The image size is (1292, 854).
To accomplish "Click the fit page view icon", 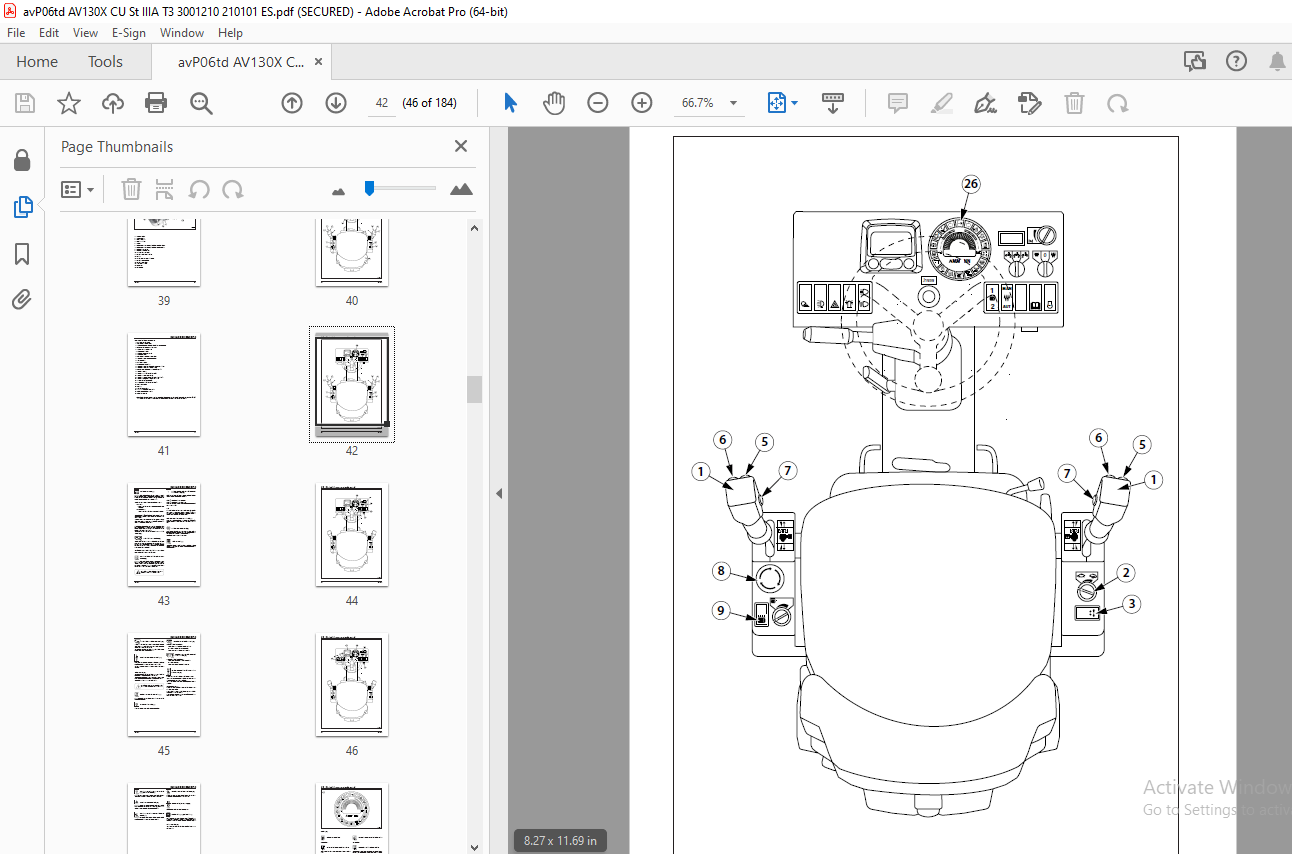I will point(777,103).
